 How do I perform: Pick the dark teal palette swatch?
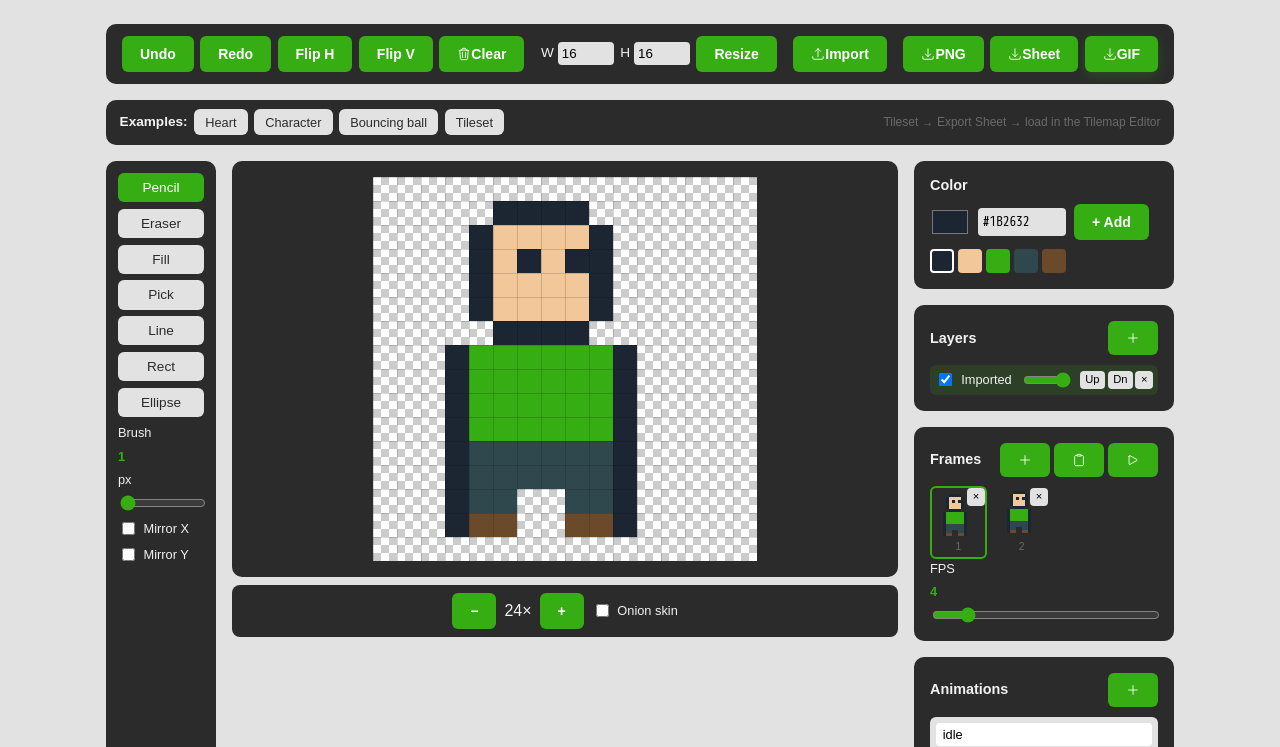point(1026,261)
